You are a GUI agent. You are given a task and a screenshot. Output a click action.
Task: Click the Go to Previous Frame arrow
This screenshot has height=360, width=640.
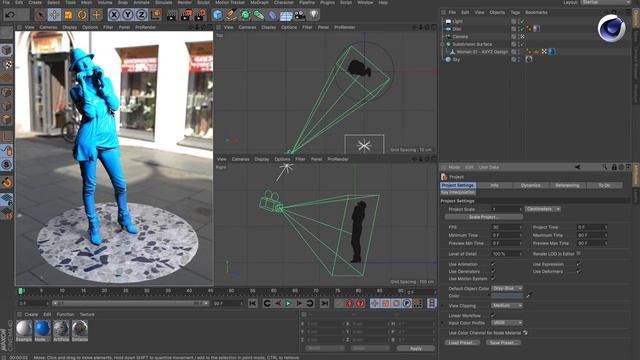pos(278,303)
